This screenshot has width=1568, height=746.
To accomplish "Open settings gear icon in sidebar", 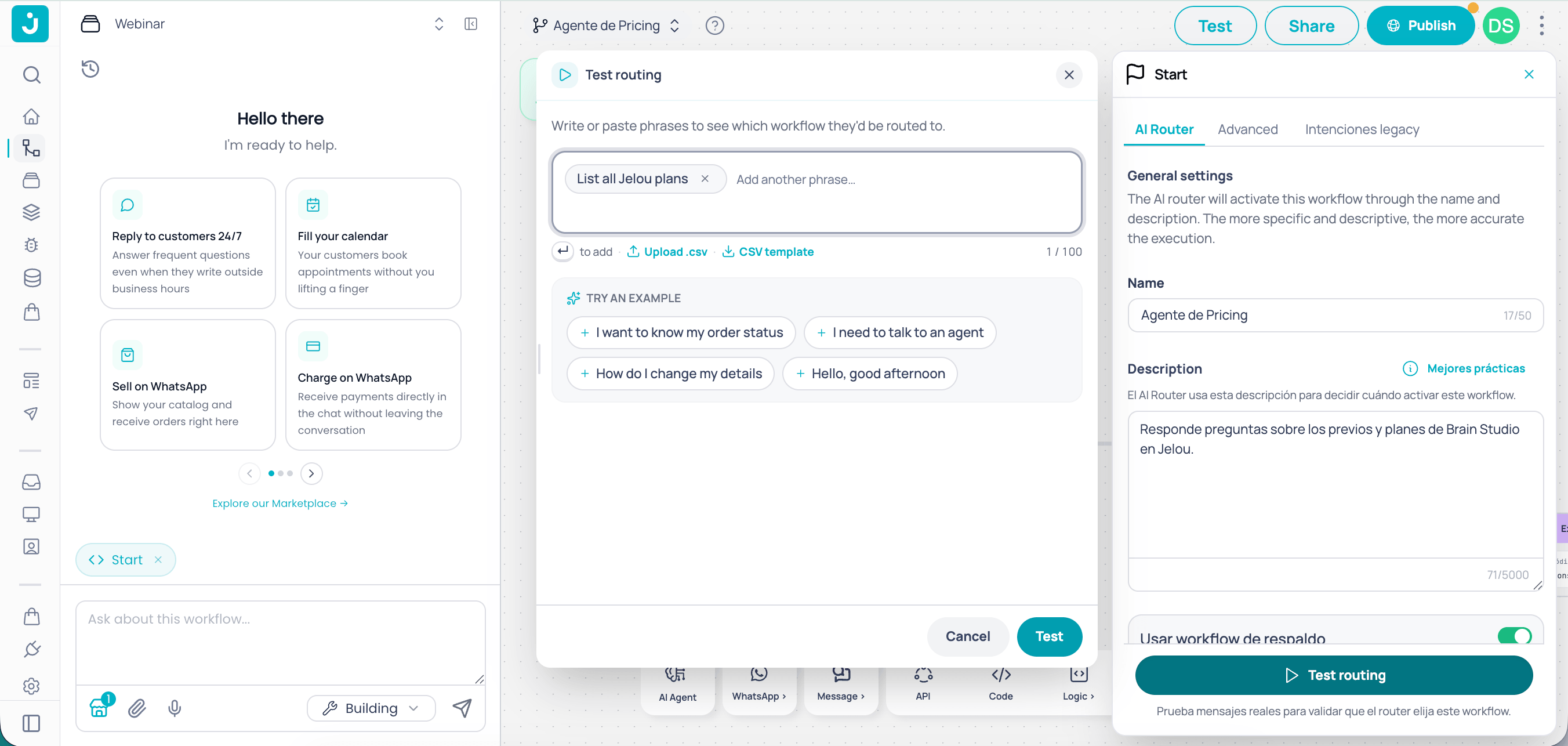I will 31,686.
